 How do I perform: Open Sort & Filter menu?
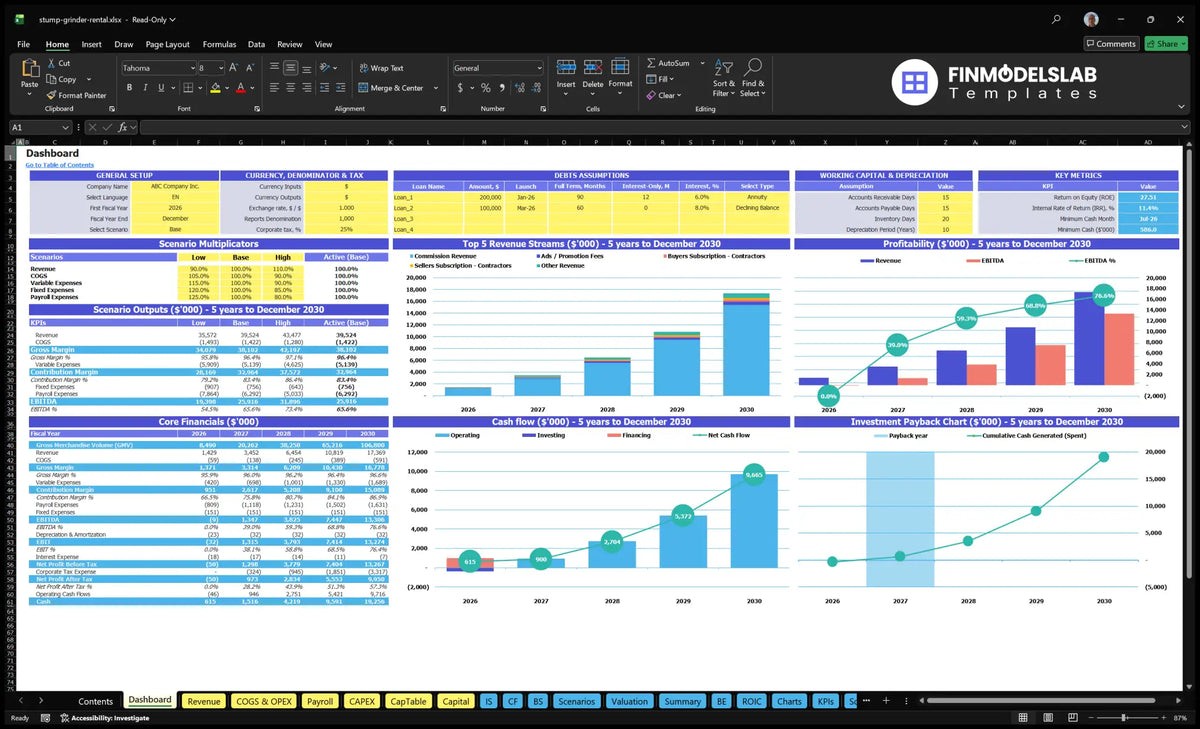pos(724,77)
